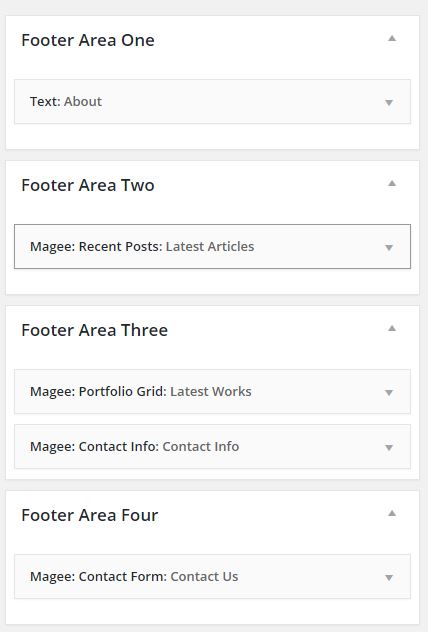Expand the Portfolio Grid widget arrow
The height and width of the screenshot is (632, 428).
tap(389, 393)
